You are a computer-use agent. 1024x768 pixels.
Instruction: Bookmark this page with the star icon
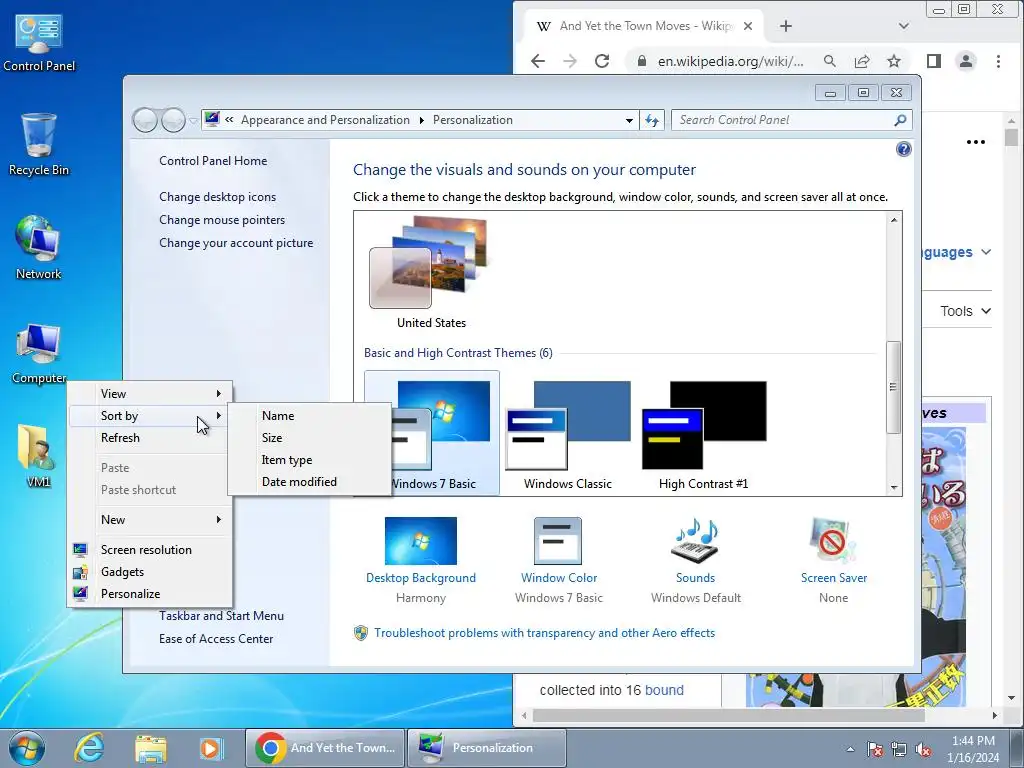click(x=894, y=61)
